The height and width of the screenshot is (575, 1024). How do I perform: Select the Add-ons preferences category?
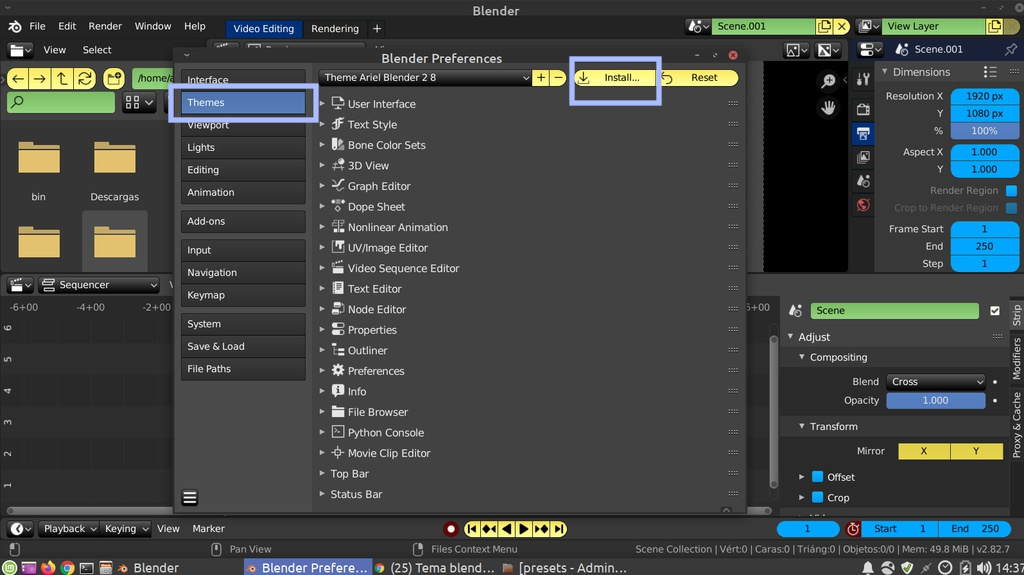click(x=243, y=222)
